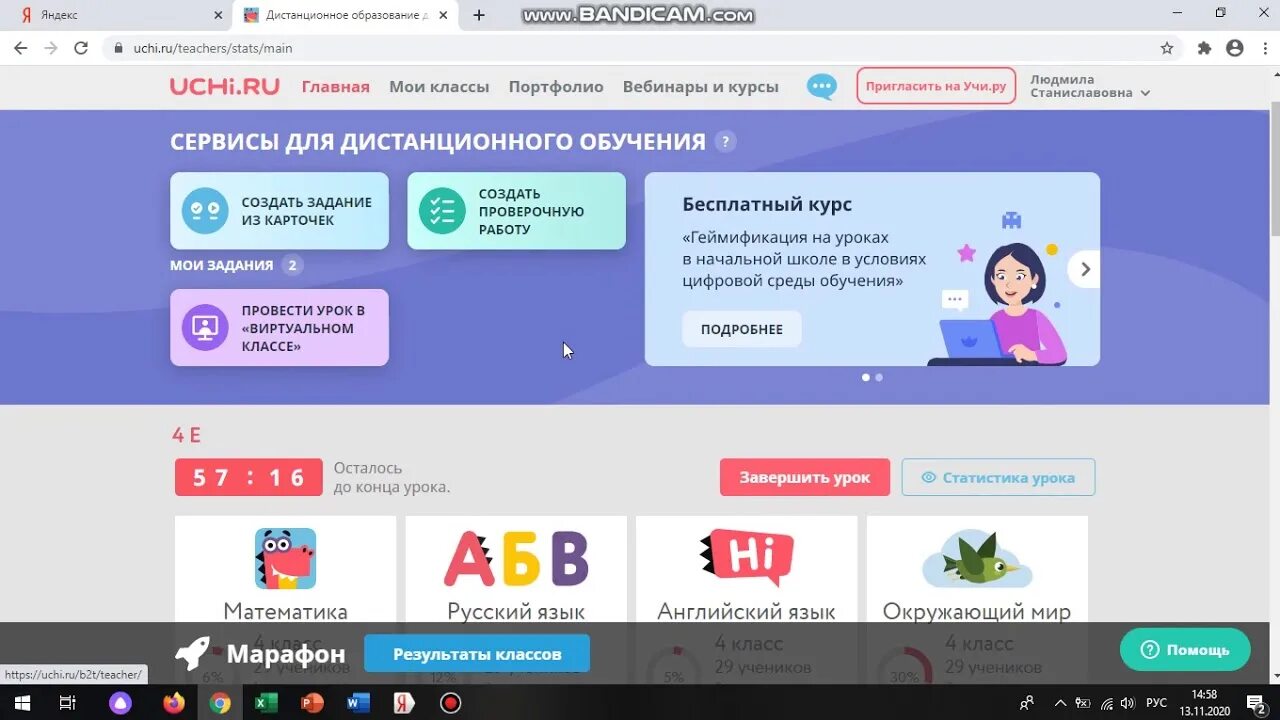Viewport: 1280px width, 720px height.
Task: Click the checklist test icon
Action: pos(442,211)
